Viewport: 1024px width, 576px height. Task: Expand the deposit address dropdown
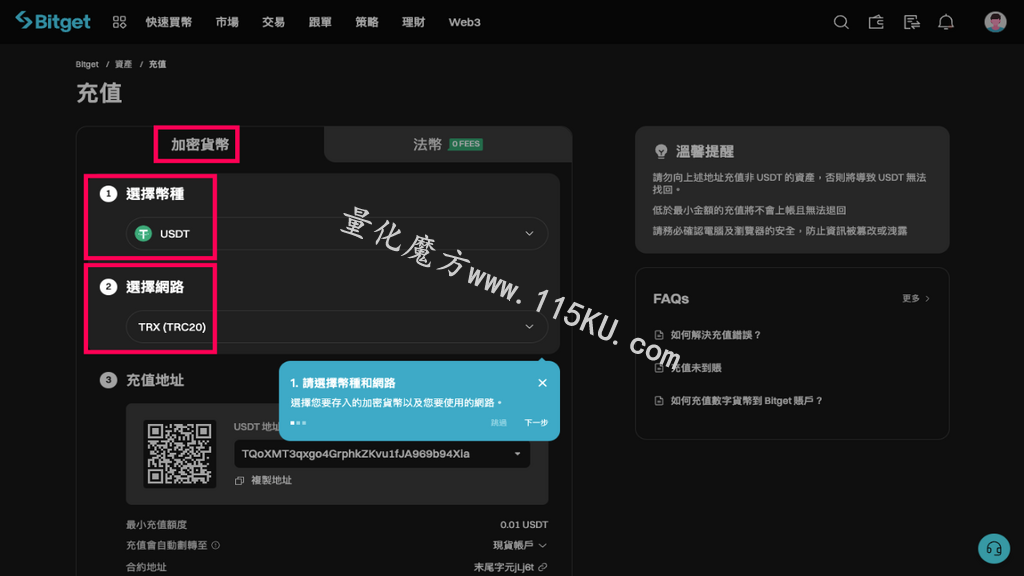(382, 454)
